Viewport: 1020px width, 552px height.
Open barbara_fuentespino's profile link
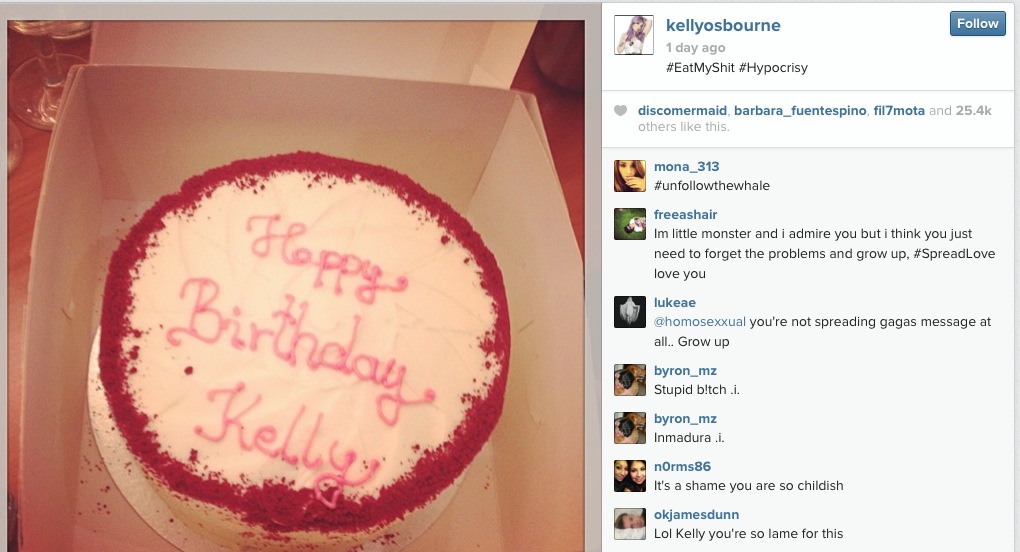point(800,111)
